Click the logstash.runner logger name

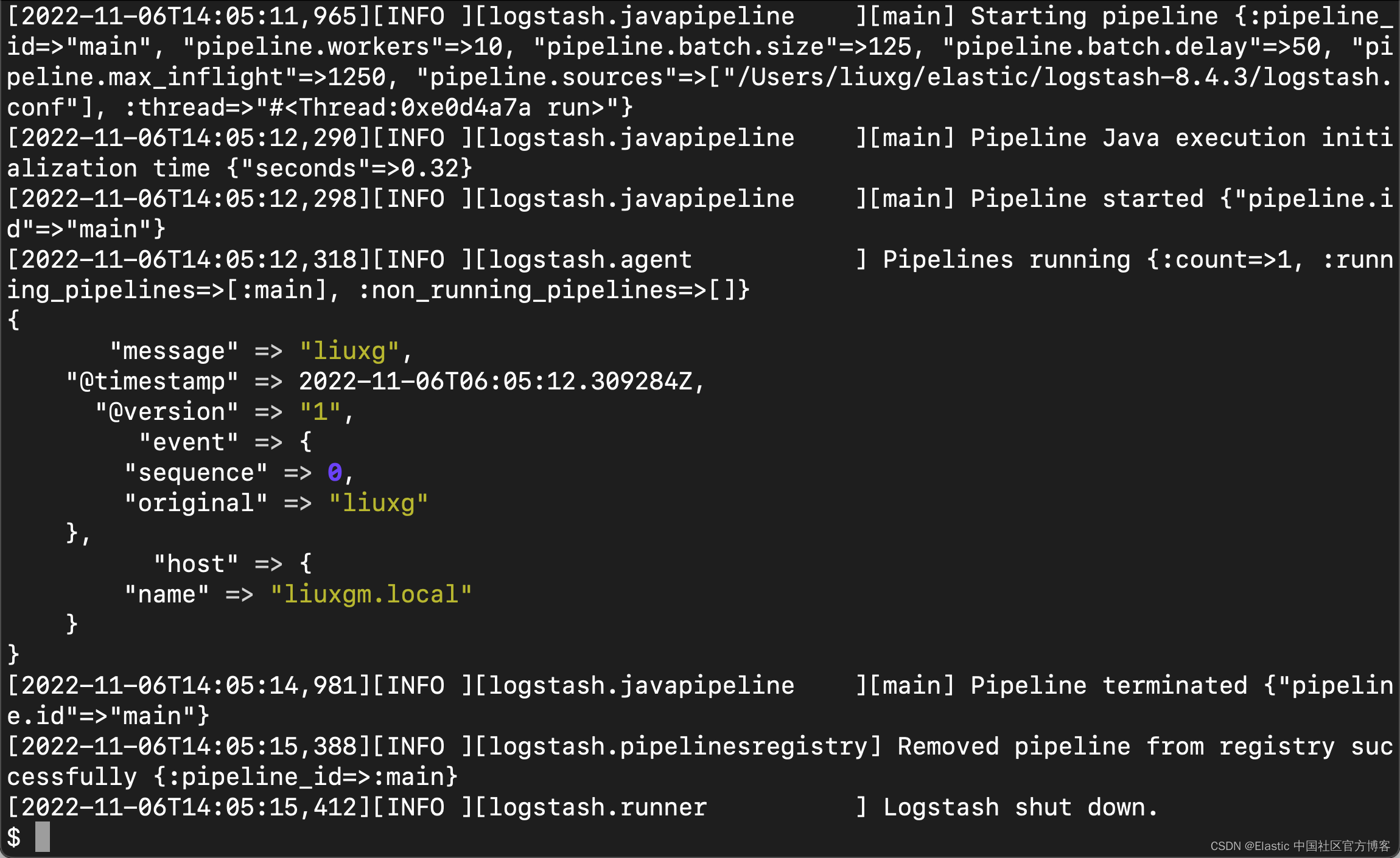[x=597, y=807]
